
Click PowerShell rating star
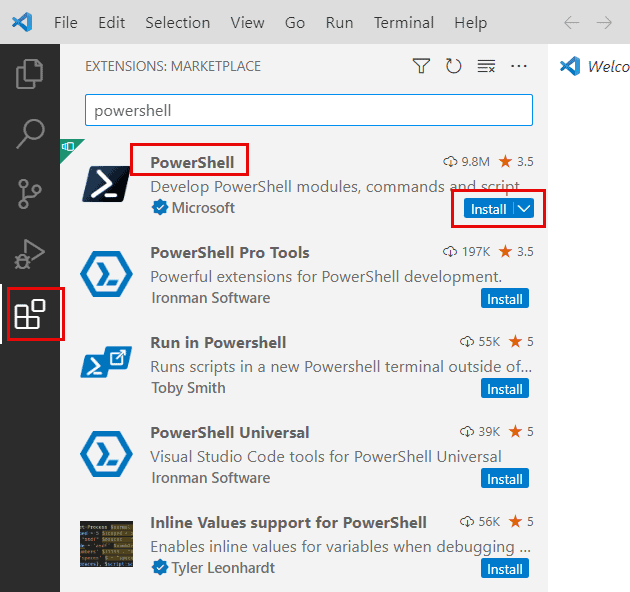(x=505, y=162)
